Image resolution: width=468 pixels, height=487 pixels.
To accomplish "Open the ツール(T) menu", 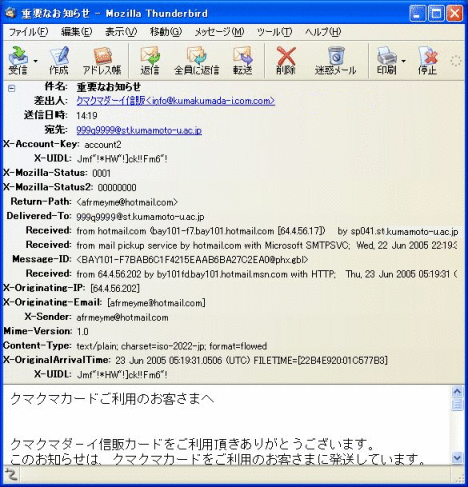I will 274,32.
